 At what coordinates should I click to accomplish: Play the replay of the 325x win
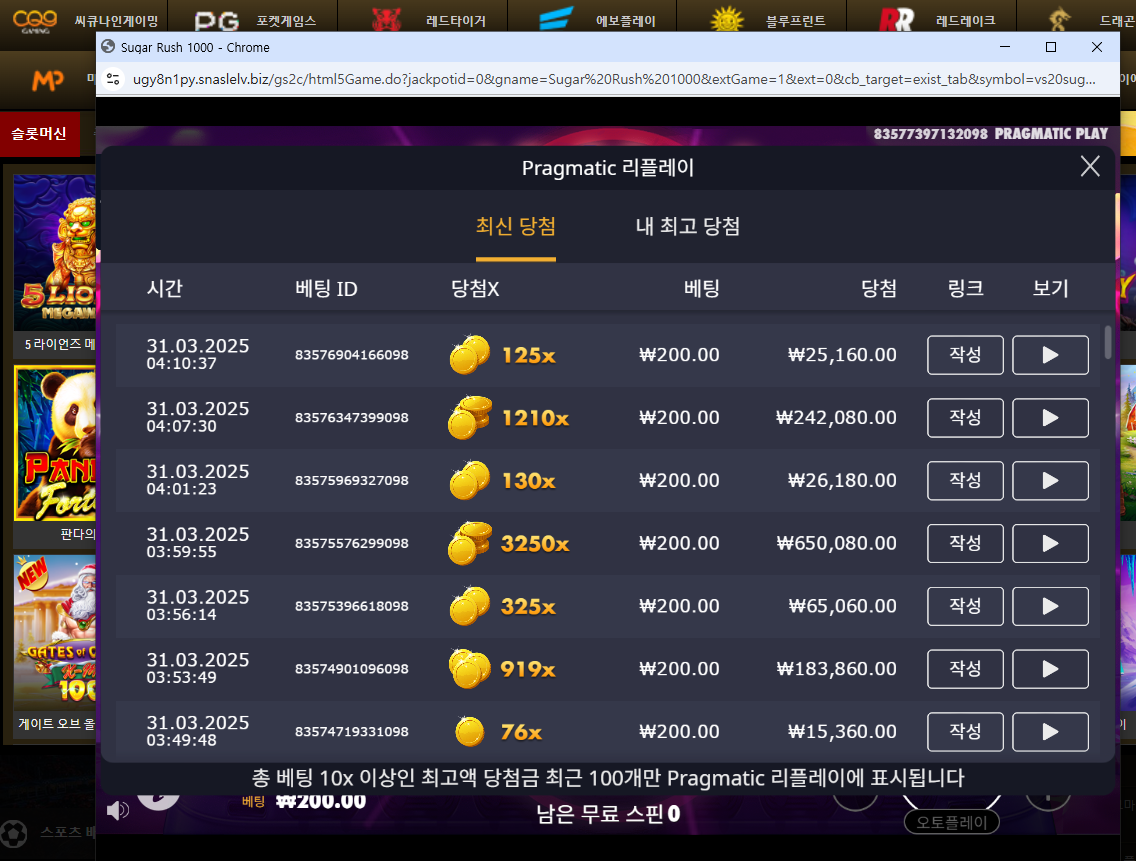[1050, 607]
